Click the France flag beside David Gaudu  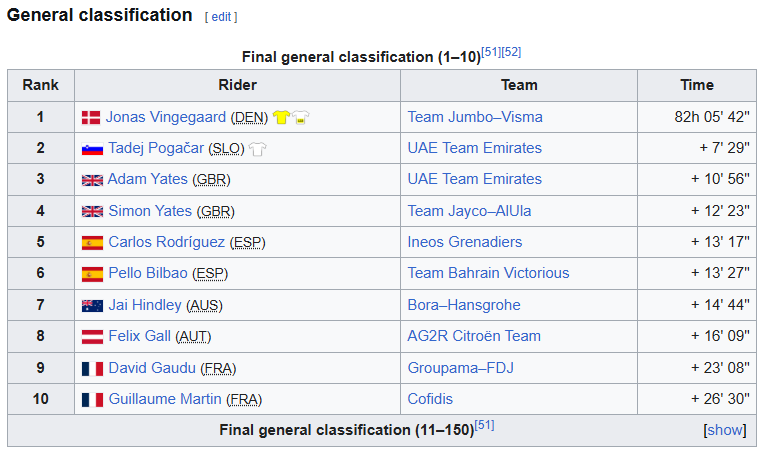pyautogui.click(x=92, y=369)
